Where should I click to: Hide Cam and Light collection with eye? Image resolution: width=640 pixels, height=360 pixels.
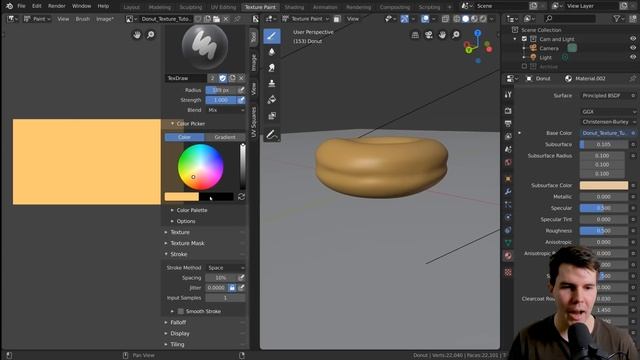click(x=633, y=39)
